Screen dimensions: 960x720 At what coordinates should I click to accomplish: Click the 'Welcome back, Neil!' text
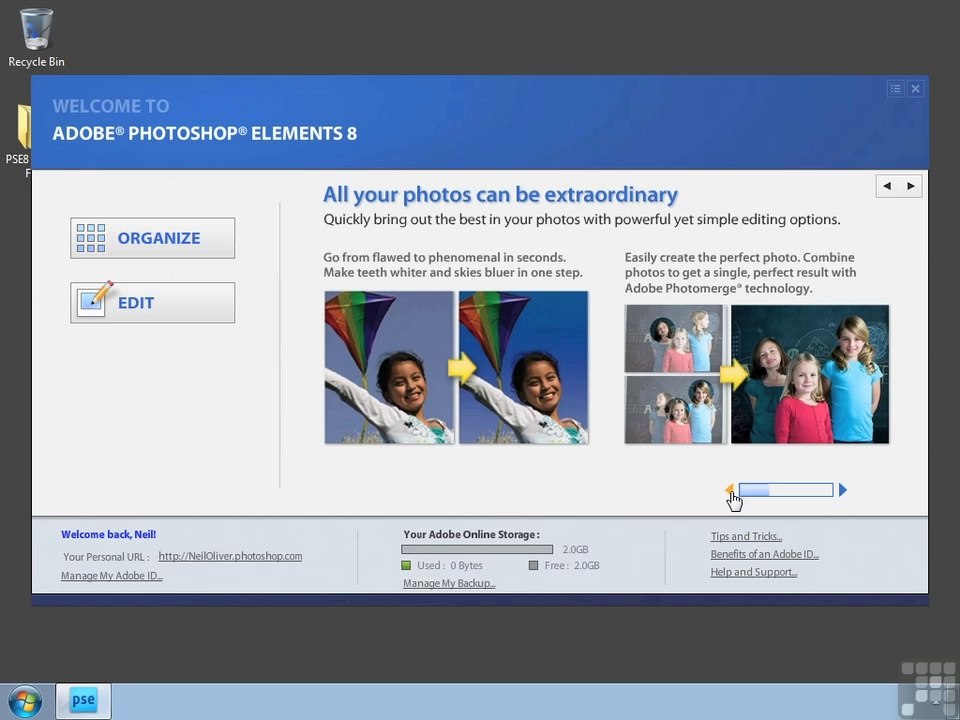click(108, 534)
